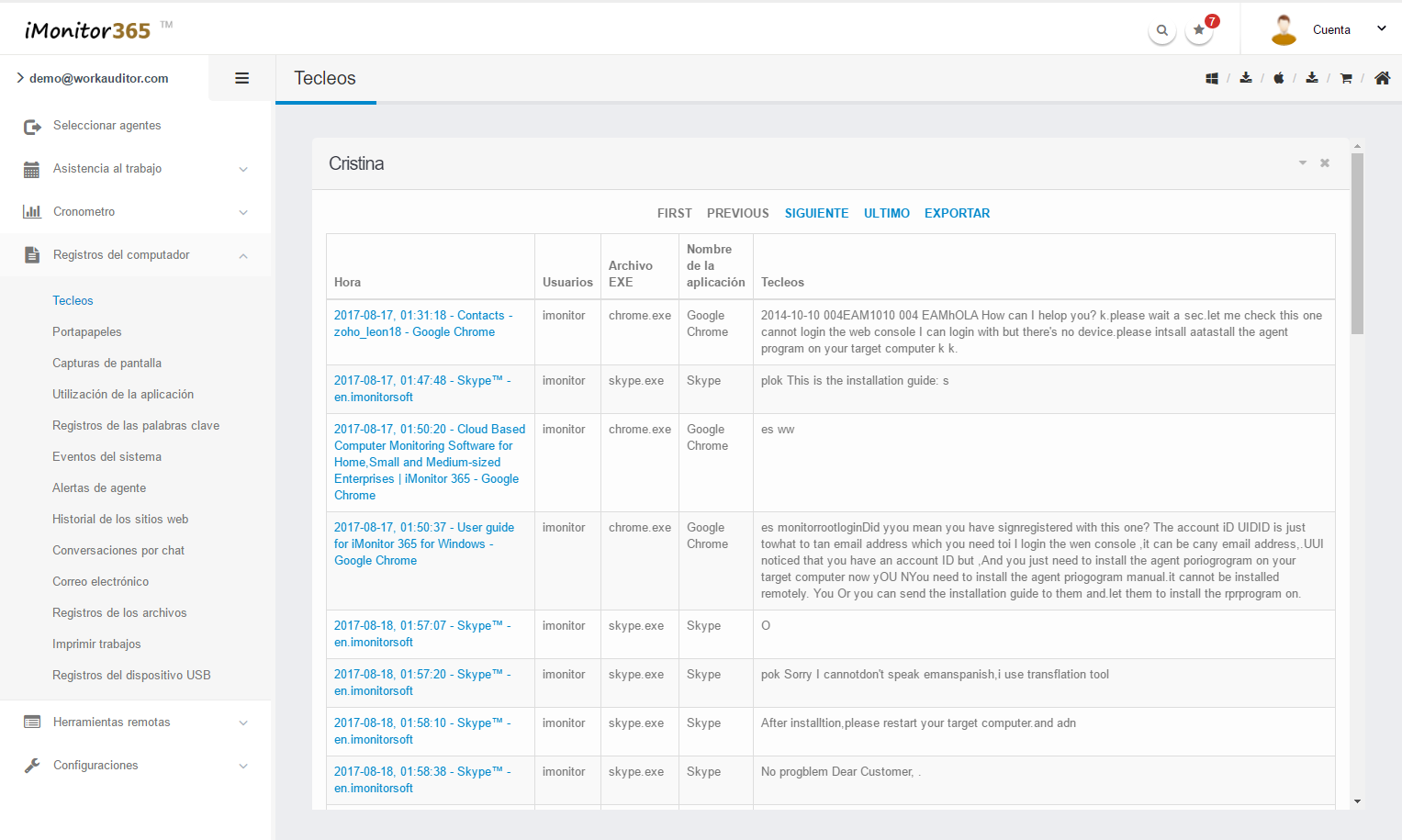Click the download icon after Windows logo

(1246, 78)
